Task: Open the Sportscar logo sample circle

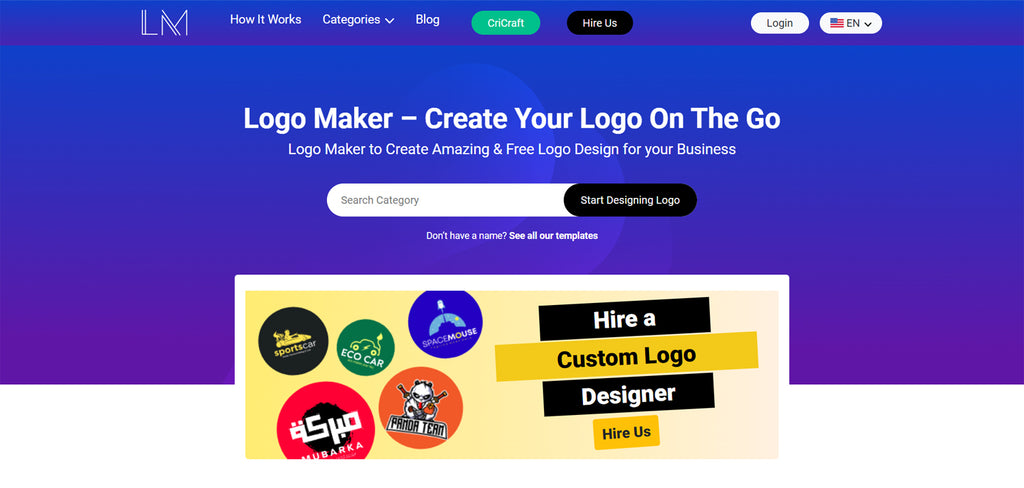Action: coord(293,341)
